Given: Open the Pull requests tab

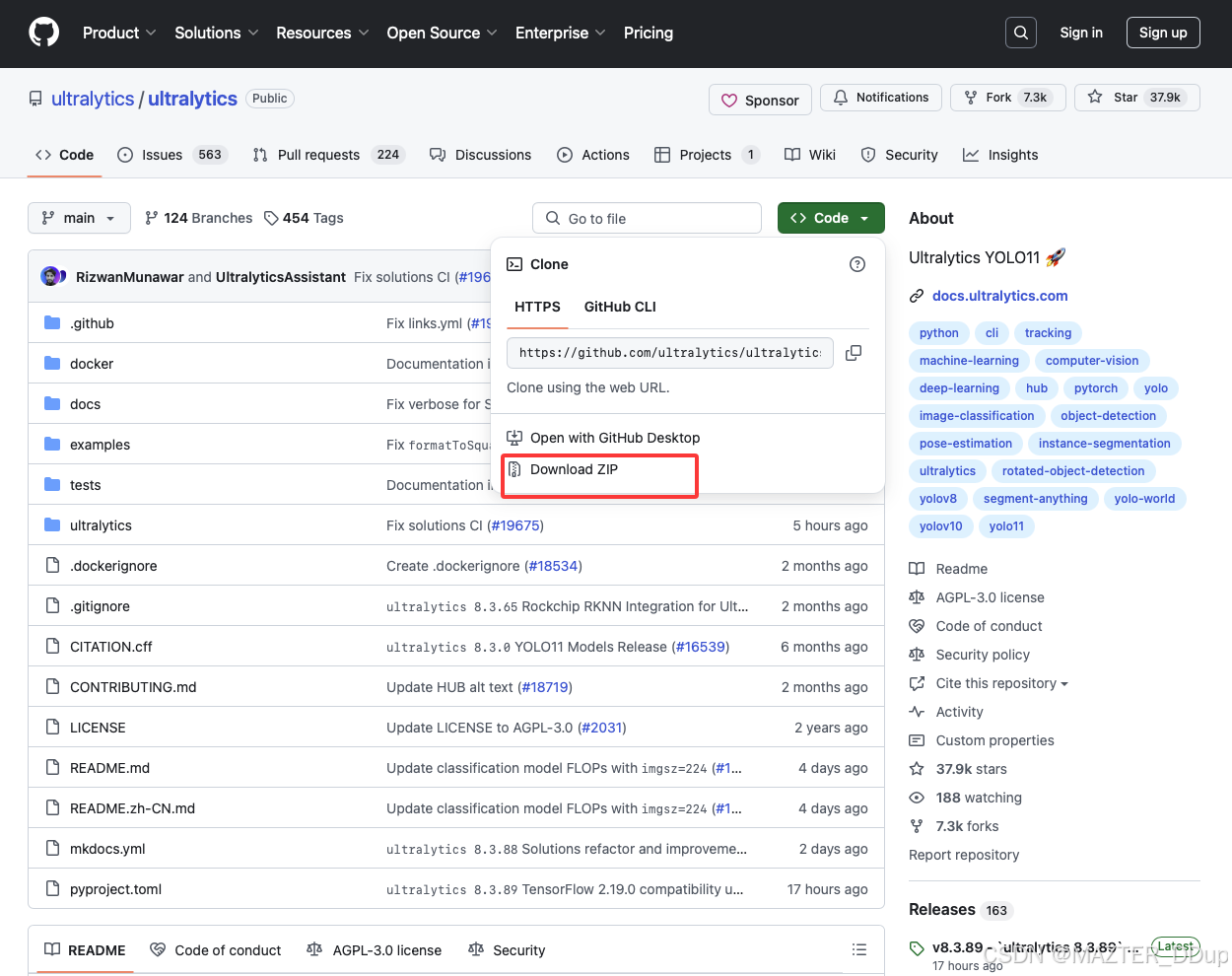Looking at the screenshot, I should coord(329,155).
